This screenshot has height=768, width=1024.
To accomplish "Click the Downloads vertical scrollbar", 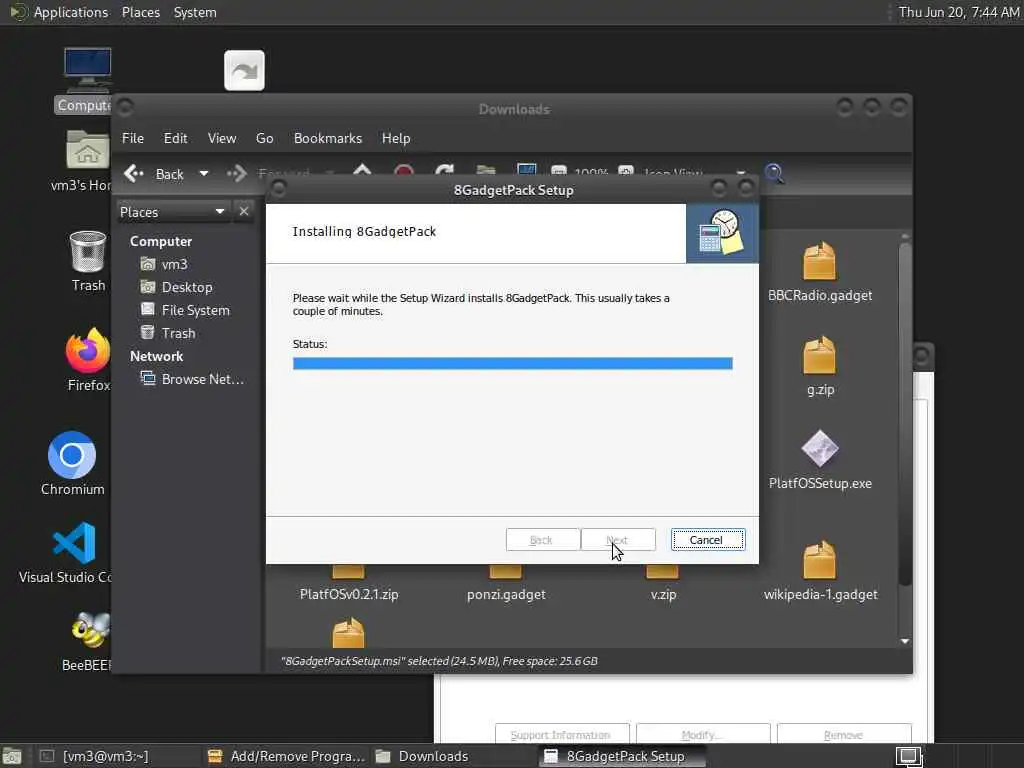I will pyautogui.click(x=904, y=414).
